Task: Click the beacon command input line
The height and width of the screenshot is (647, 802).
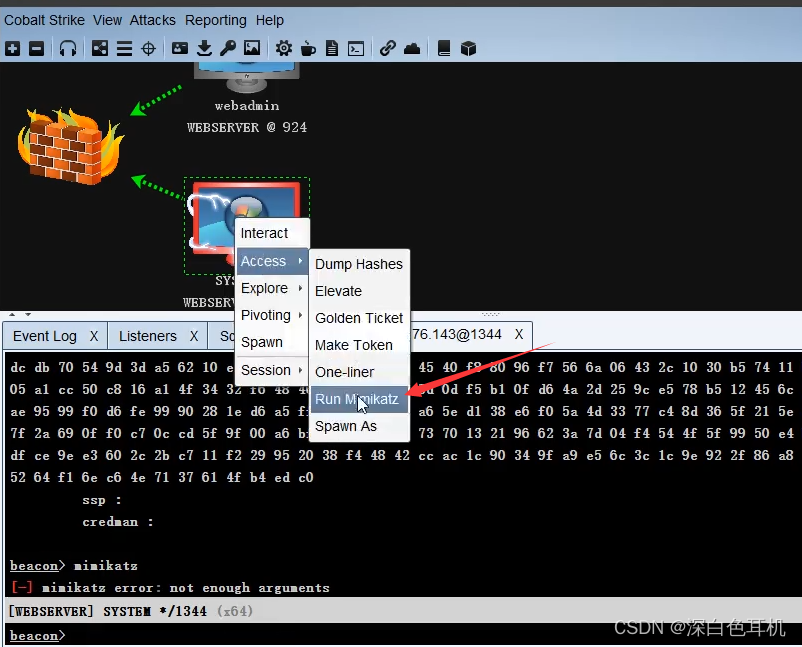Action: click(403, 636)
